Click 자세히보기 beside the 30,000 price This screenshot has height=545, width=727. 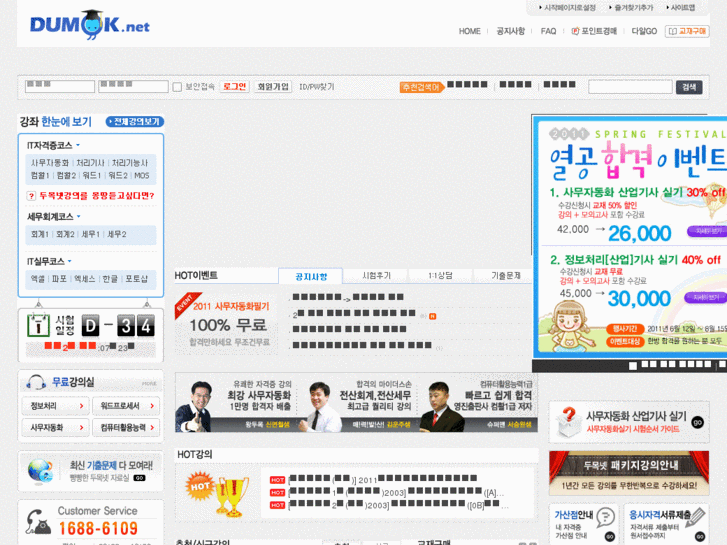(706, 297)
